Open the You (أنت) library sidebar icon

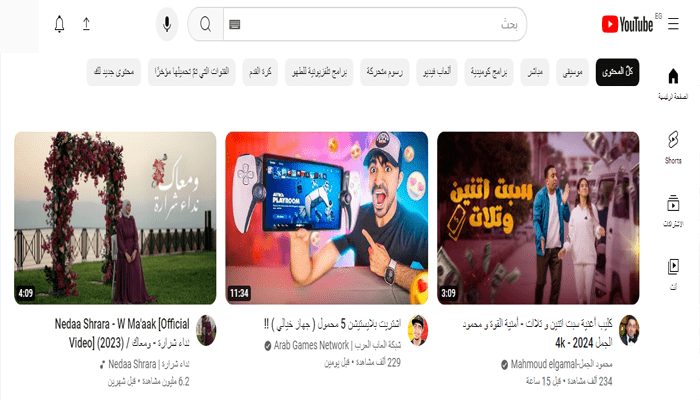coord(673,274)
